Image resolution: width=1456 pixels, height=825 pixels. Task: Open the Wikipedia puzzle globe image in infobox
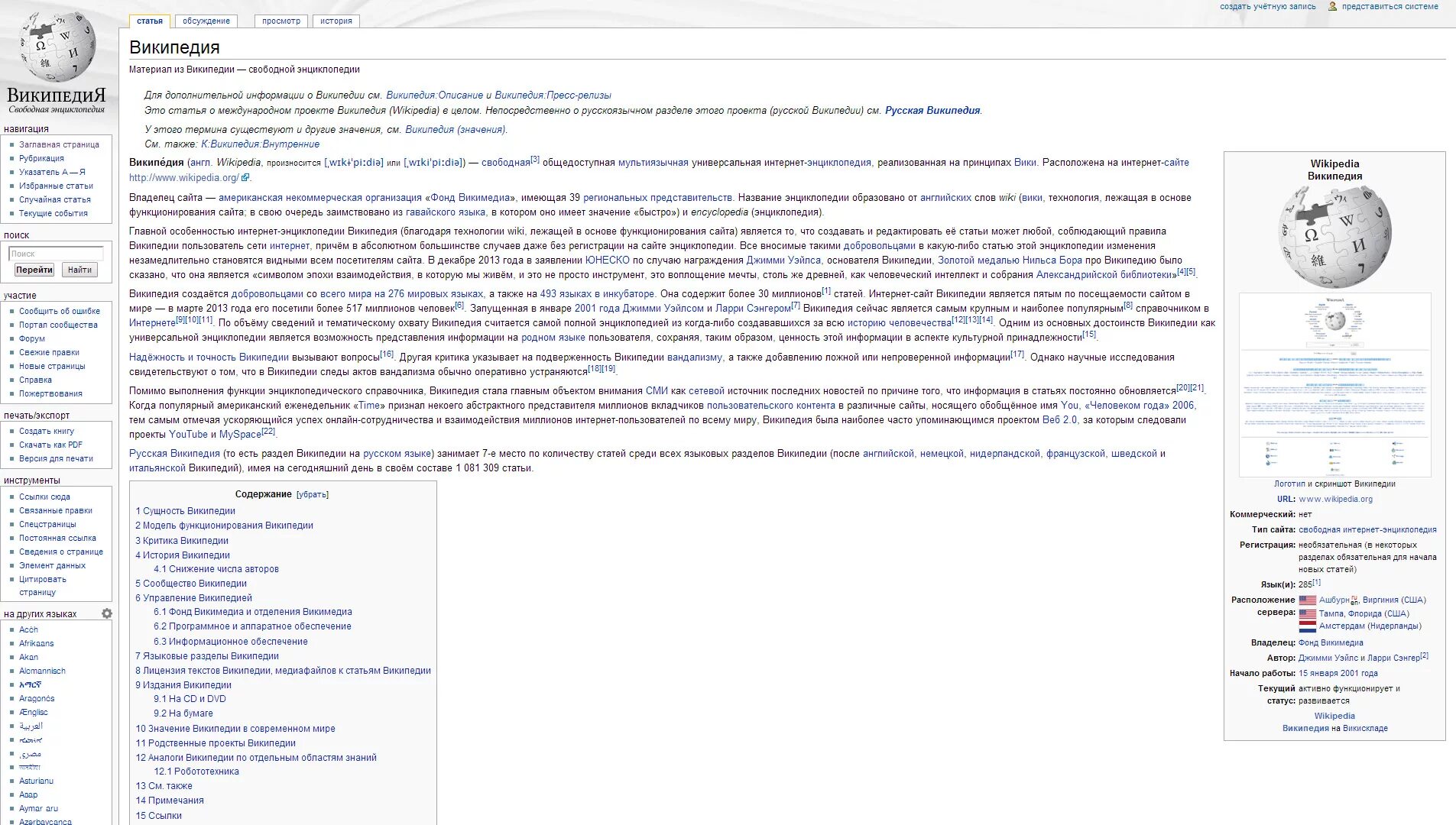pyautogui.click(x=1334, y=236)
